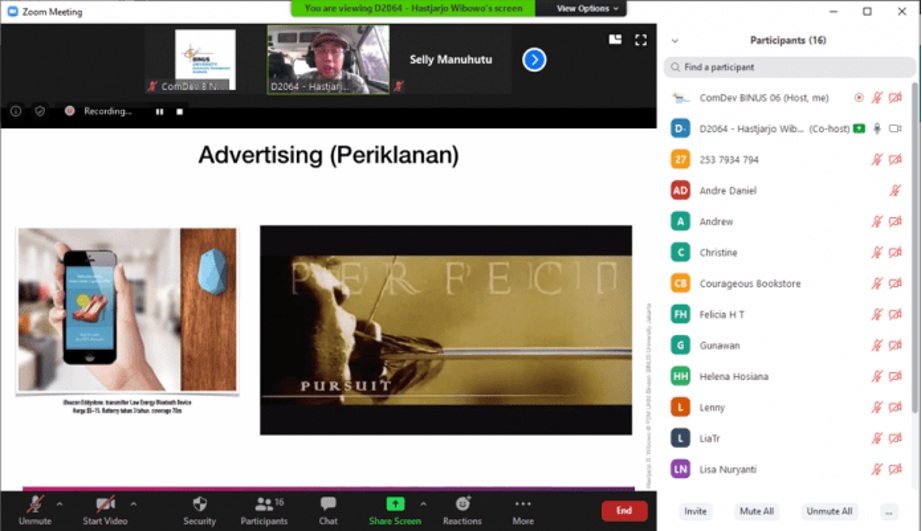The image size is (922, 531).
Task: Click the participants list scrollbar
Action: click(916, 247)
